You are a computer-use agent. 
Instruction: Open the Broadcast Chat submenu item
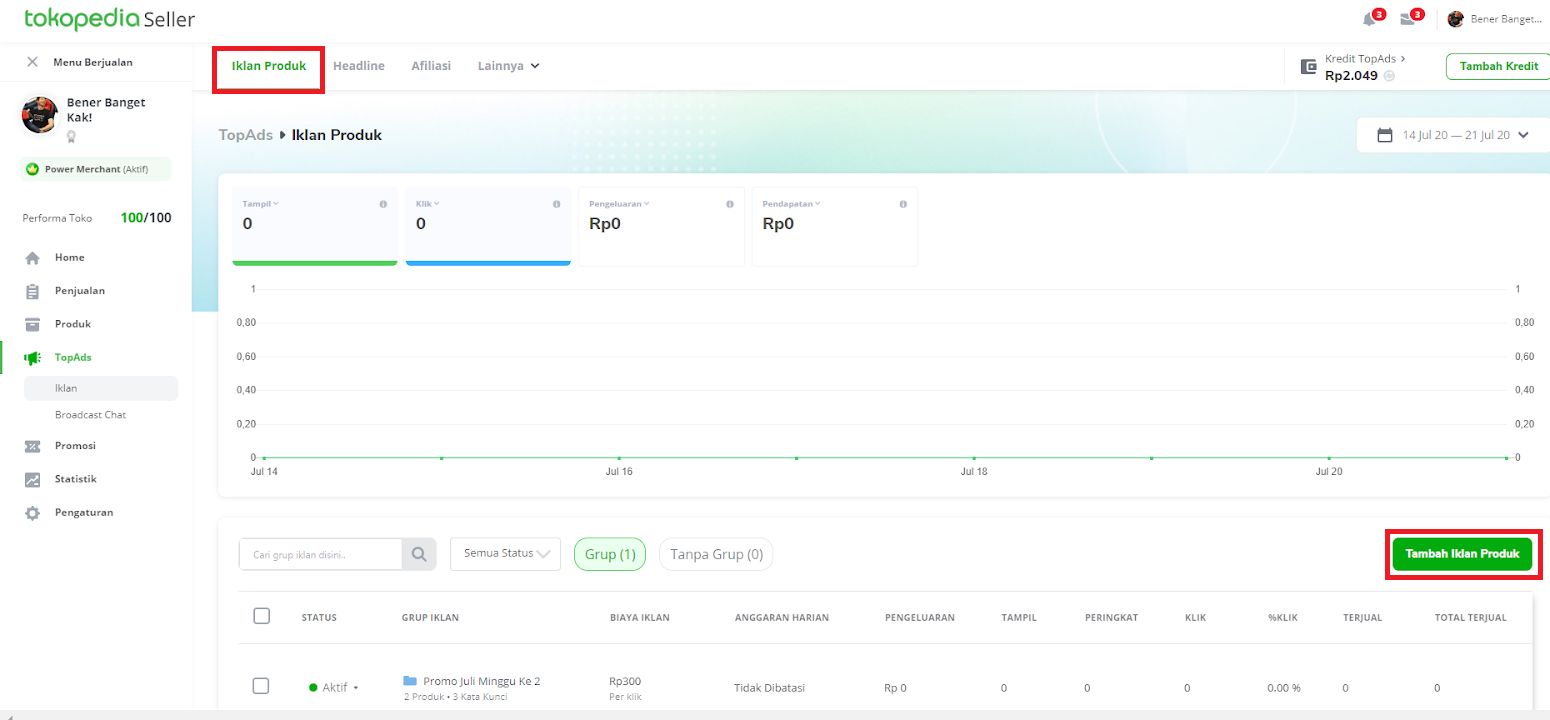point(91,414)
